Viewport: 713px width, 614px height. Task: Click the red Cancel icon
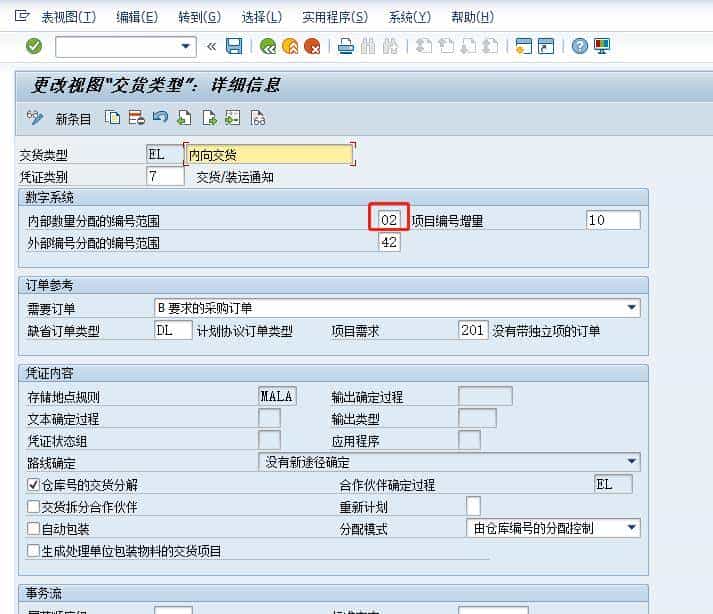click(x=312, y=46)
